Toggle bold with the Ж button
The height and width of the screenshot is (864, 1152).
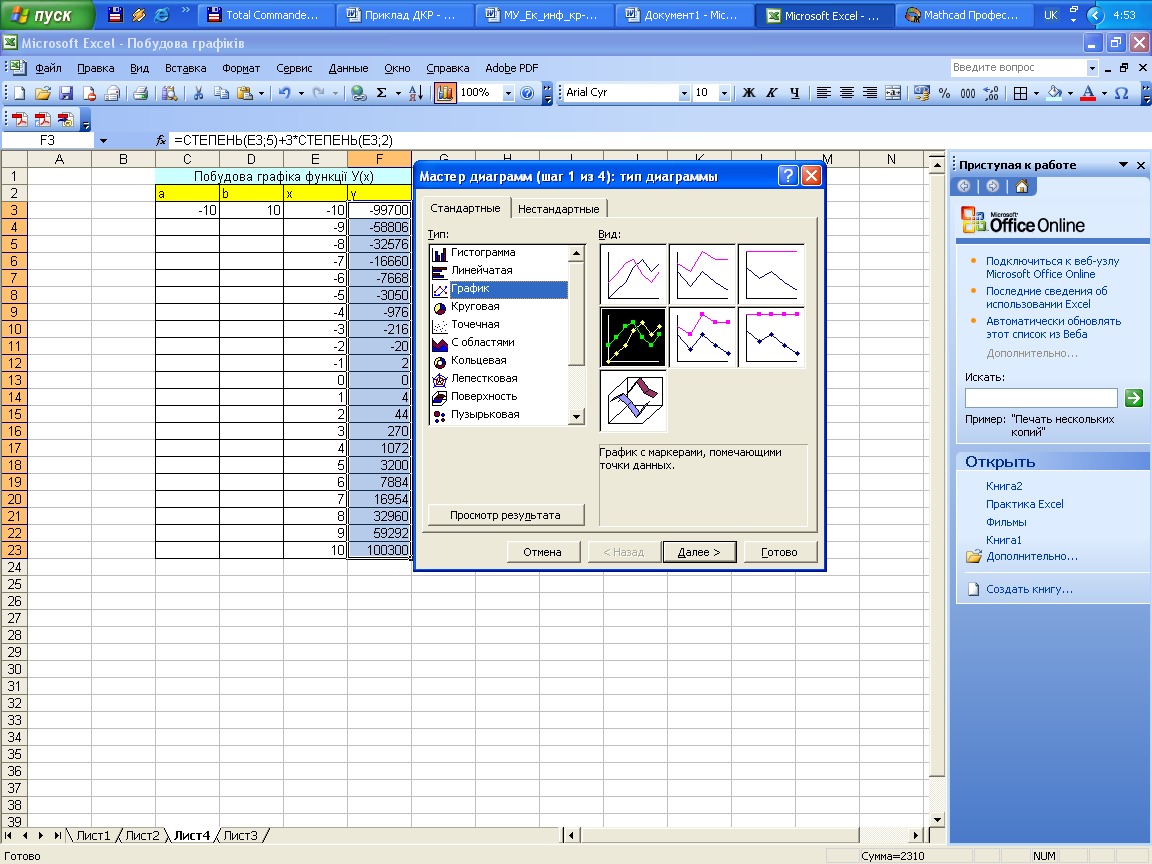click(749, 93)
